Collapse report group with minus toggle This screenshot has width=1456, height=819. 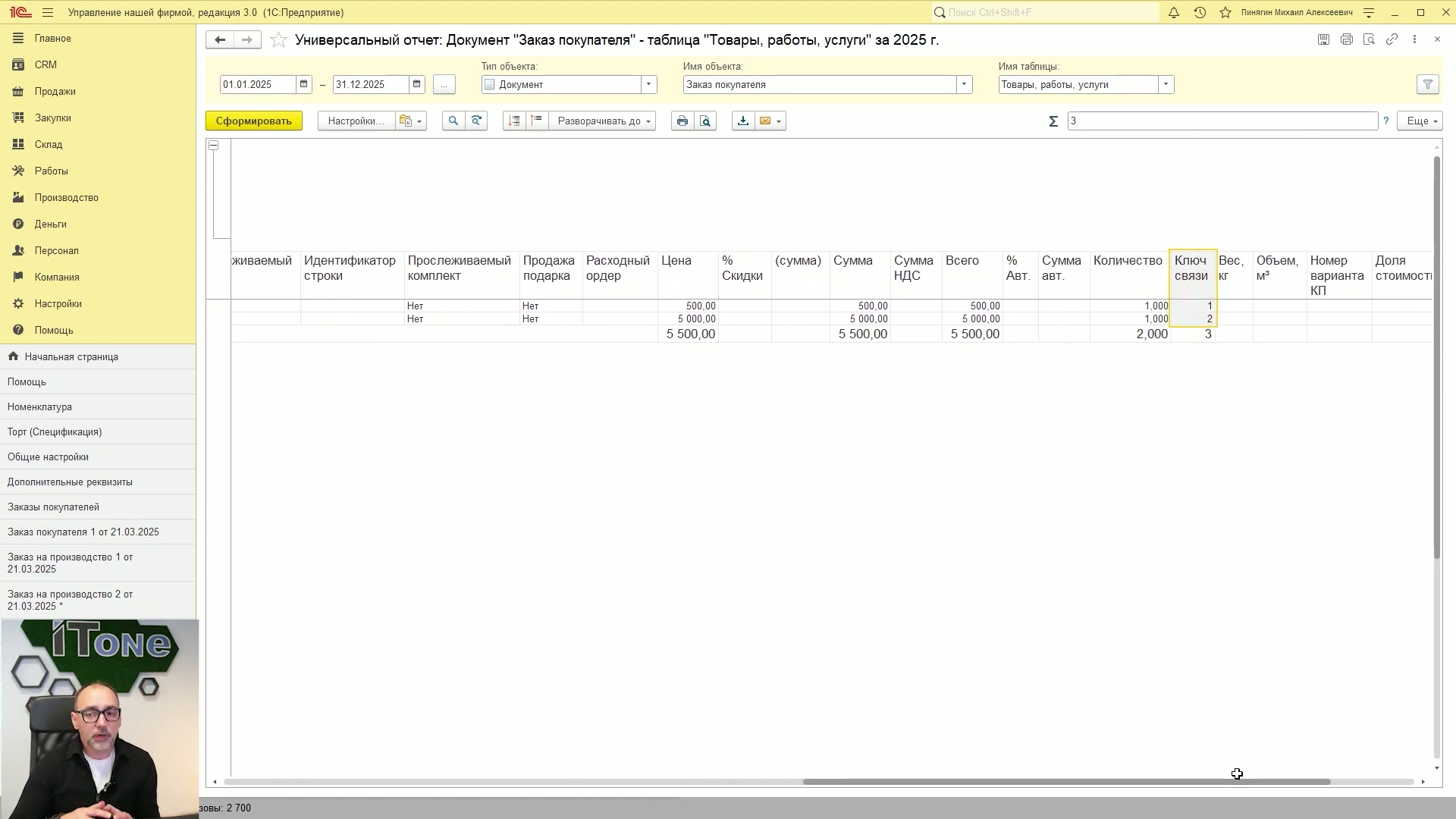click(x=214, y=146)
